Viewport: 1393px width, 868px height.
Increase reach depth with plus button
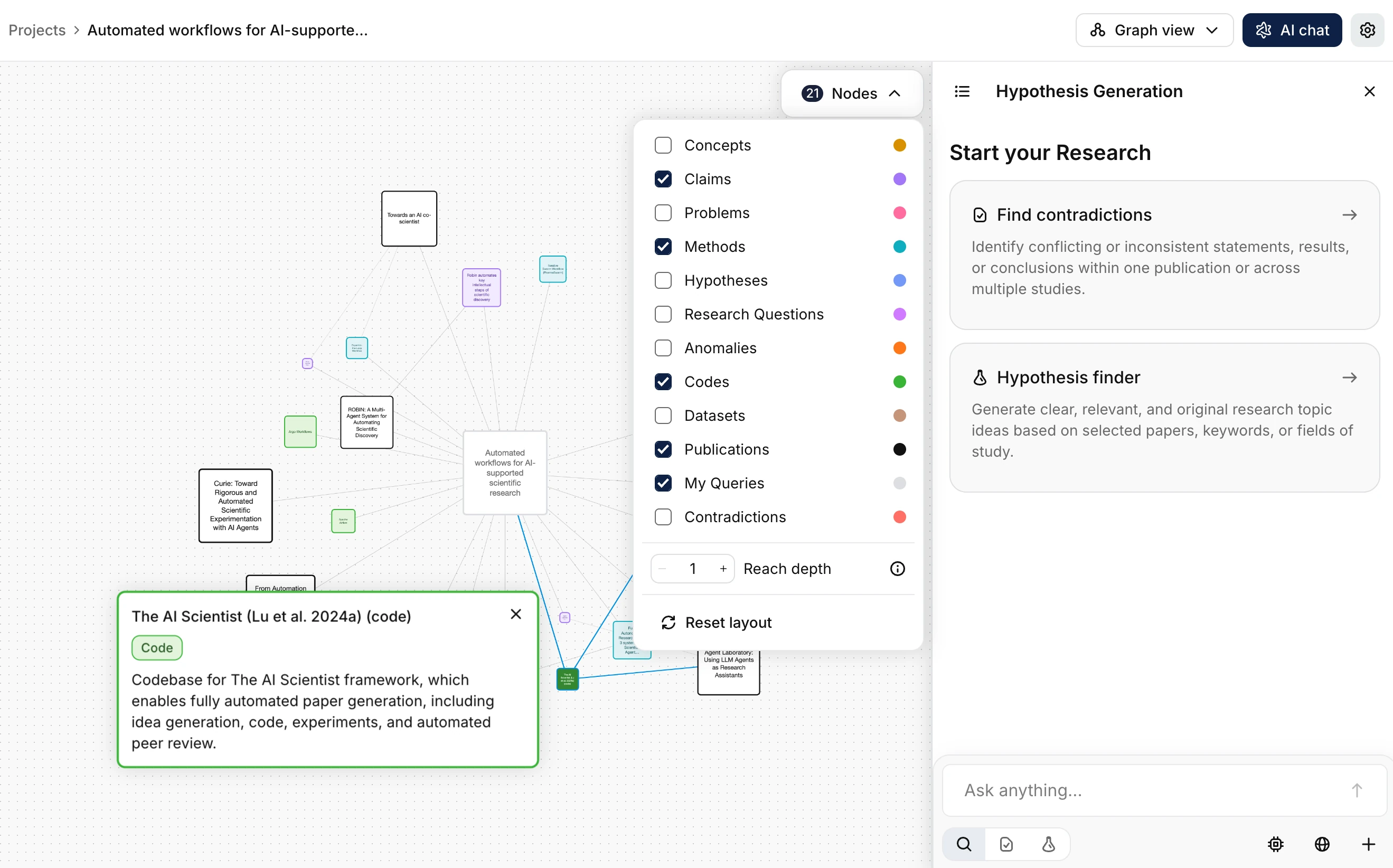(723, 569)
